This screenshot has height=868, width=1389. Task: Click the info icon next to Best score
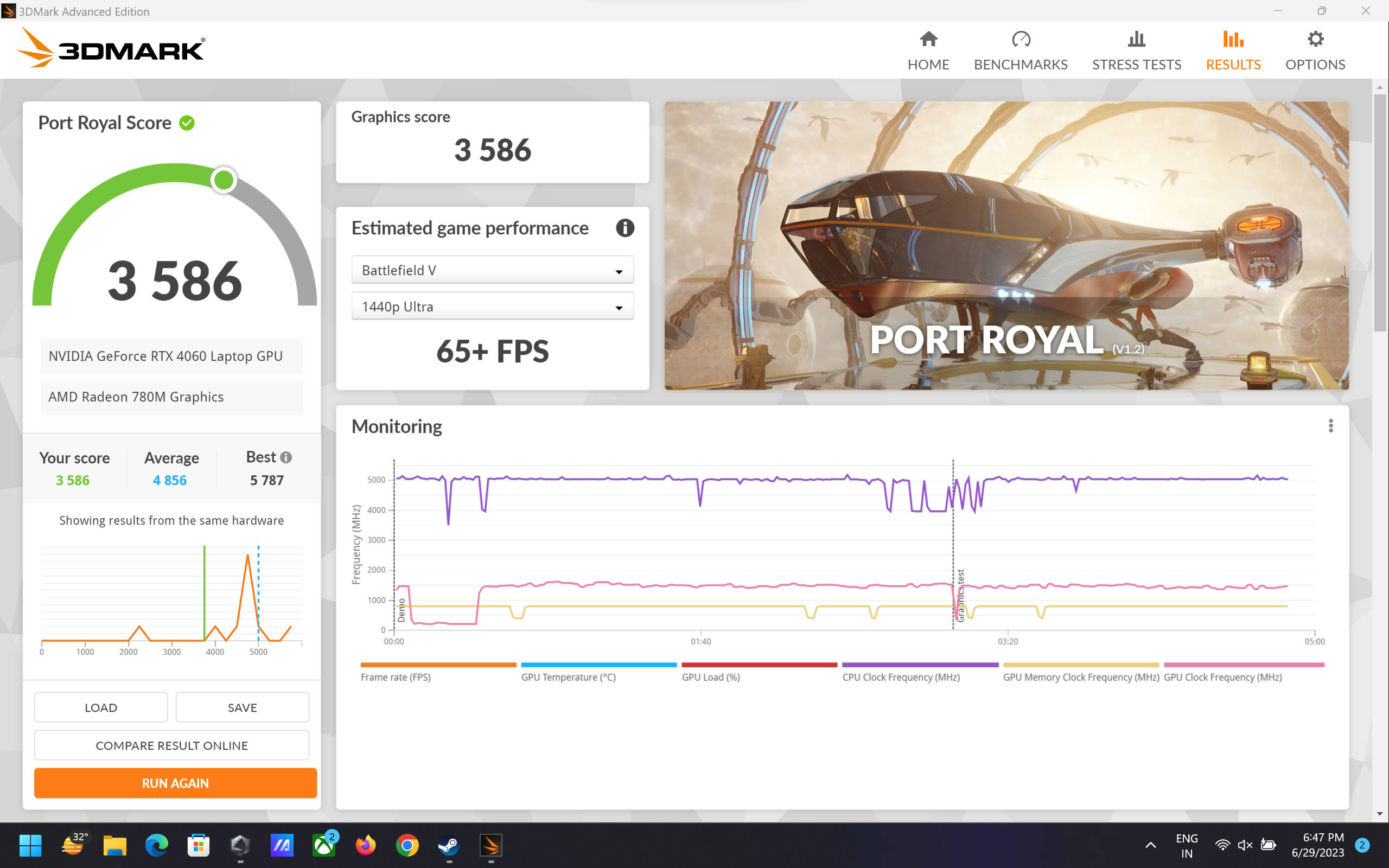point(286,457)
